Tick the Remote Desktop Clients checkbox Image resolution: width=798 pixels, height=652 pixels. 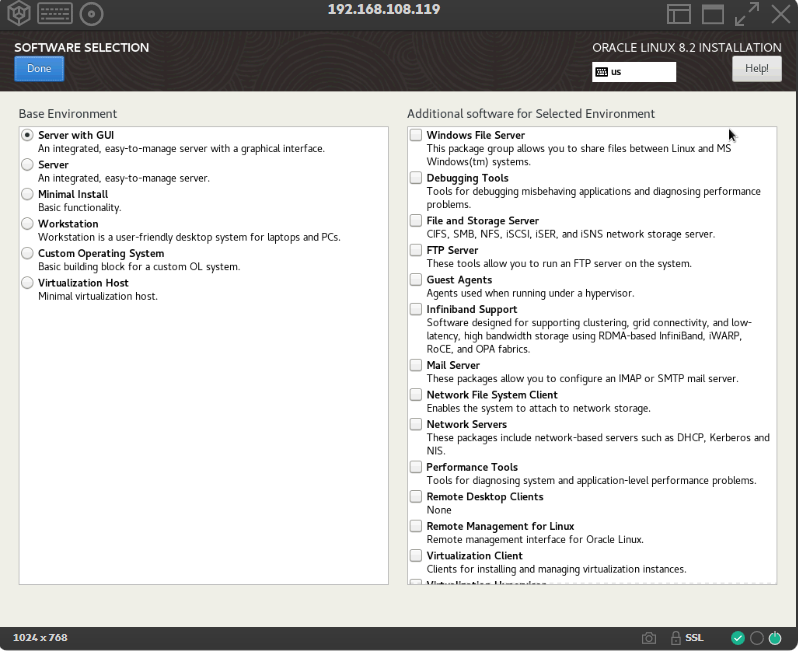416,496
